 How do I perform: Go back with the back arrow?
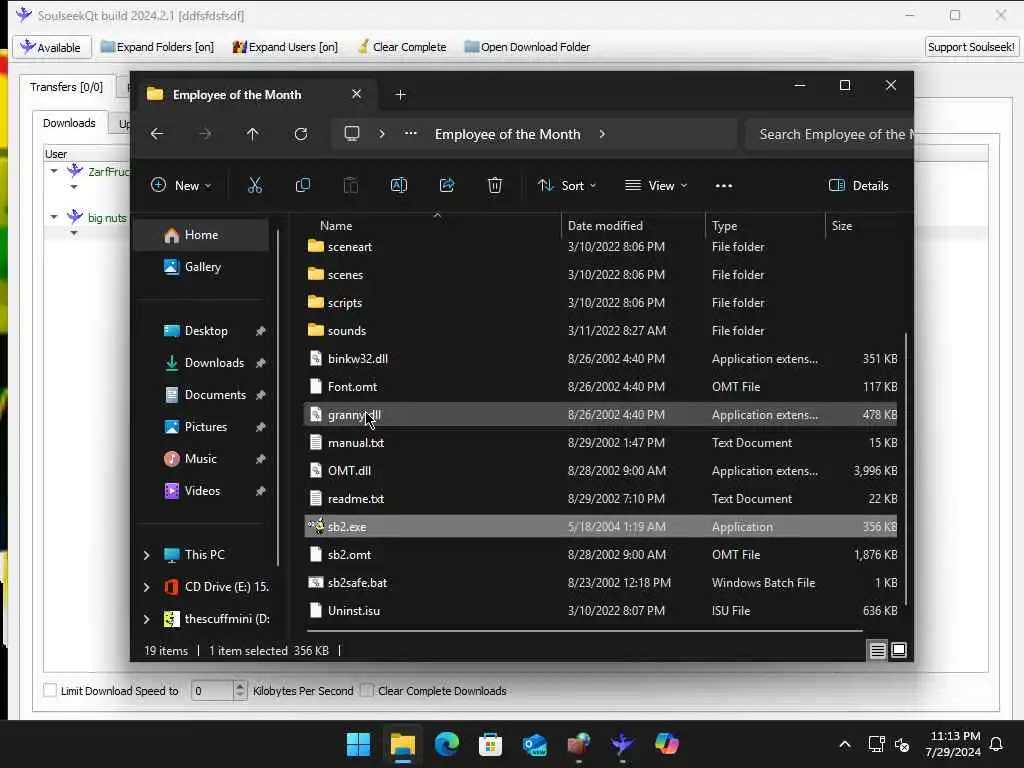pyautogui.click(x=157, y=134)
